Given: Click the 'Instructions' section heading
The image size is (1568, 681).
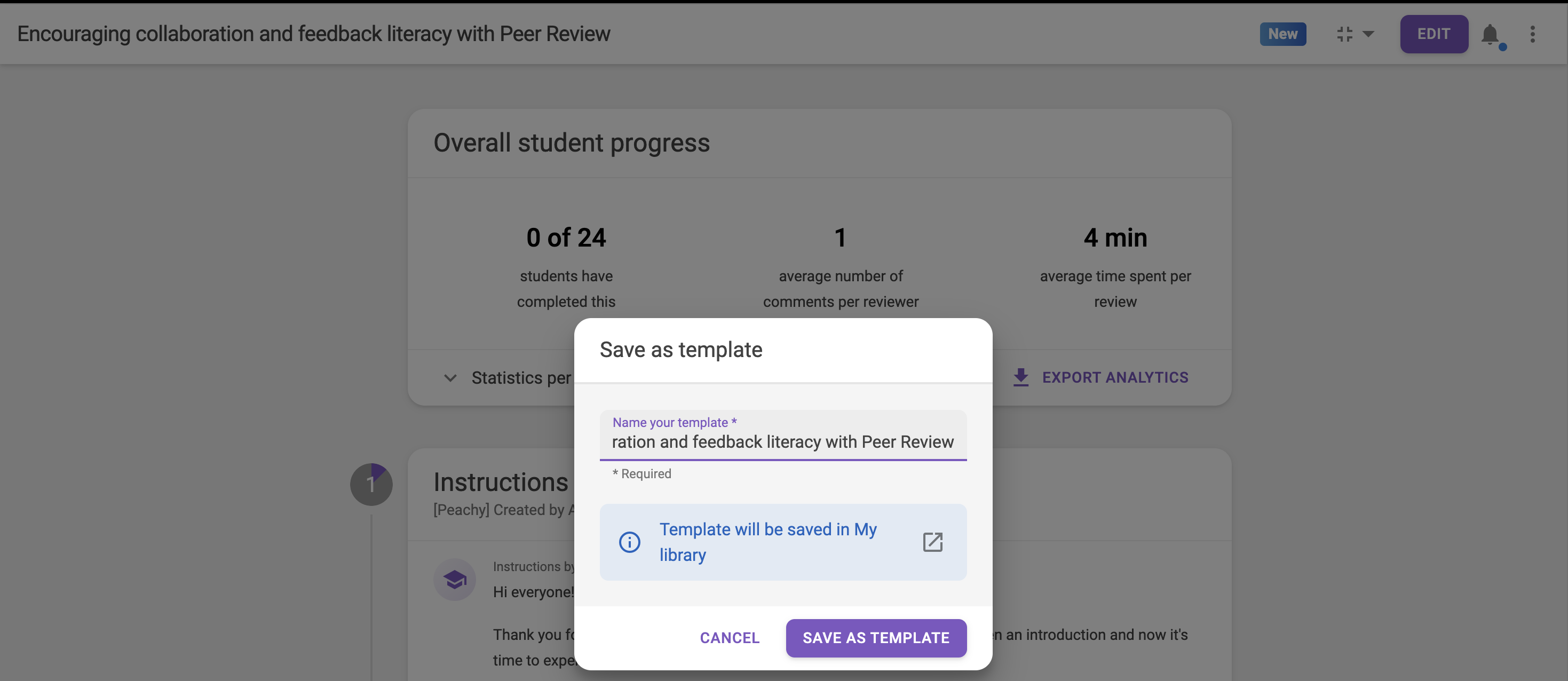Looking at the screenshot, I should [x=501, y=482].
